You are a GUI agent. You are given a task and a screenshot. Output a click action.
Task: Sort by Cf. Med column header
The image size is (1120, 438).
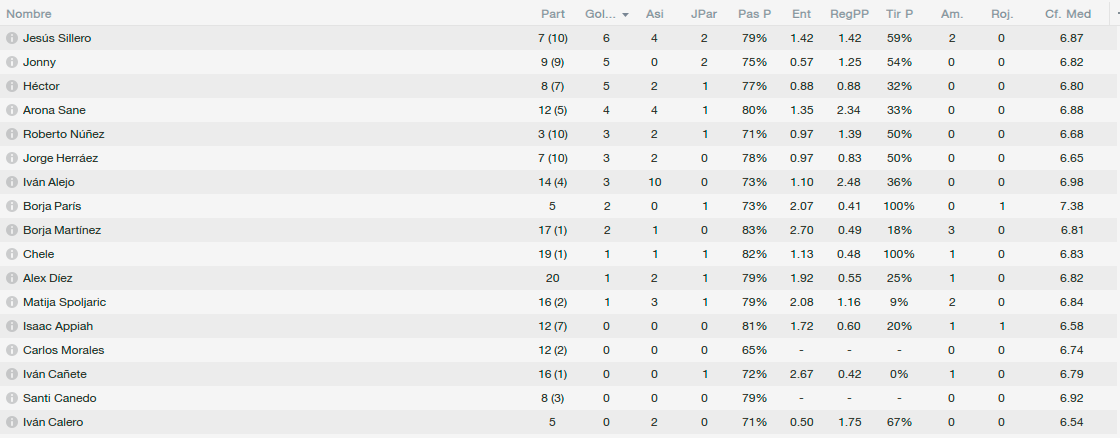(x=1068, y=14)
